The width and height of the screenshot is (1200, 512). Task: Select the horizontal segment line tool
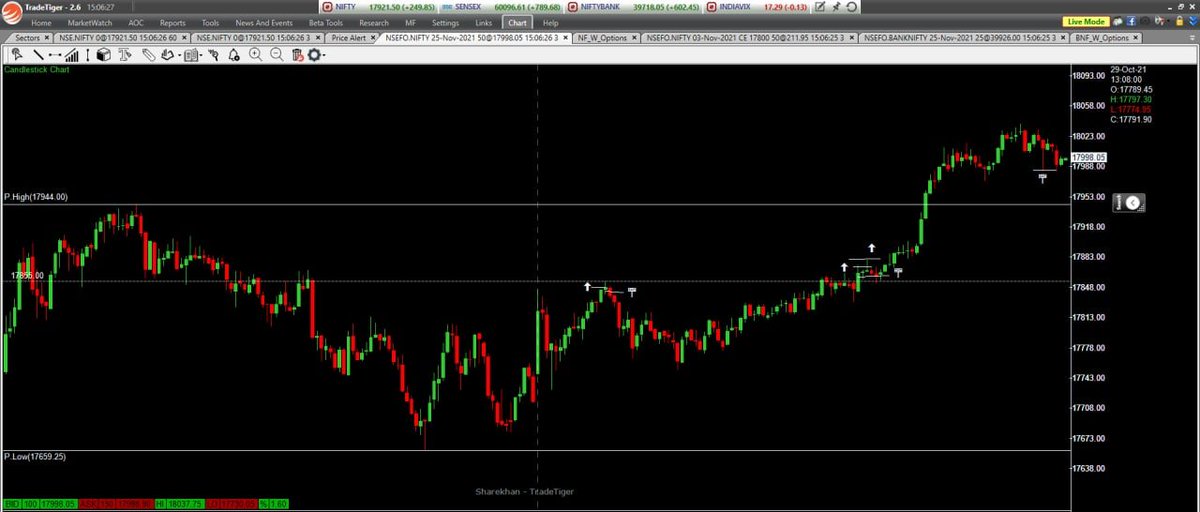coord(55,55)
